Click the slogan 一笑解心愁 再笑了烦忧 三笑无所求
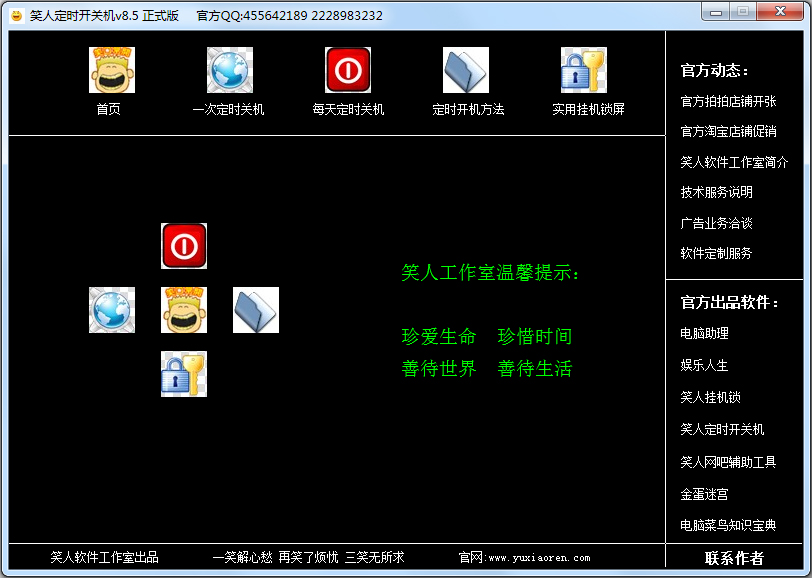 (309, 557)
